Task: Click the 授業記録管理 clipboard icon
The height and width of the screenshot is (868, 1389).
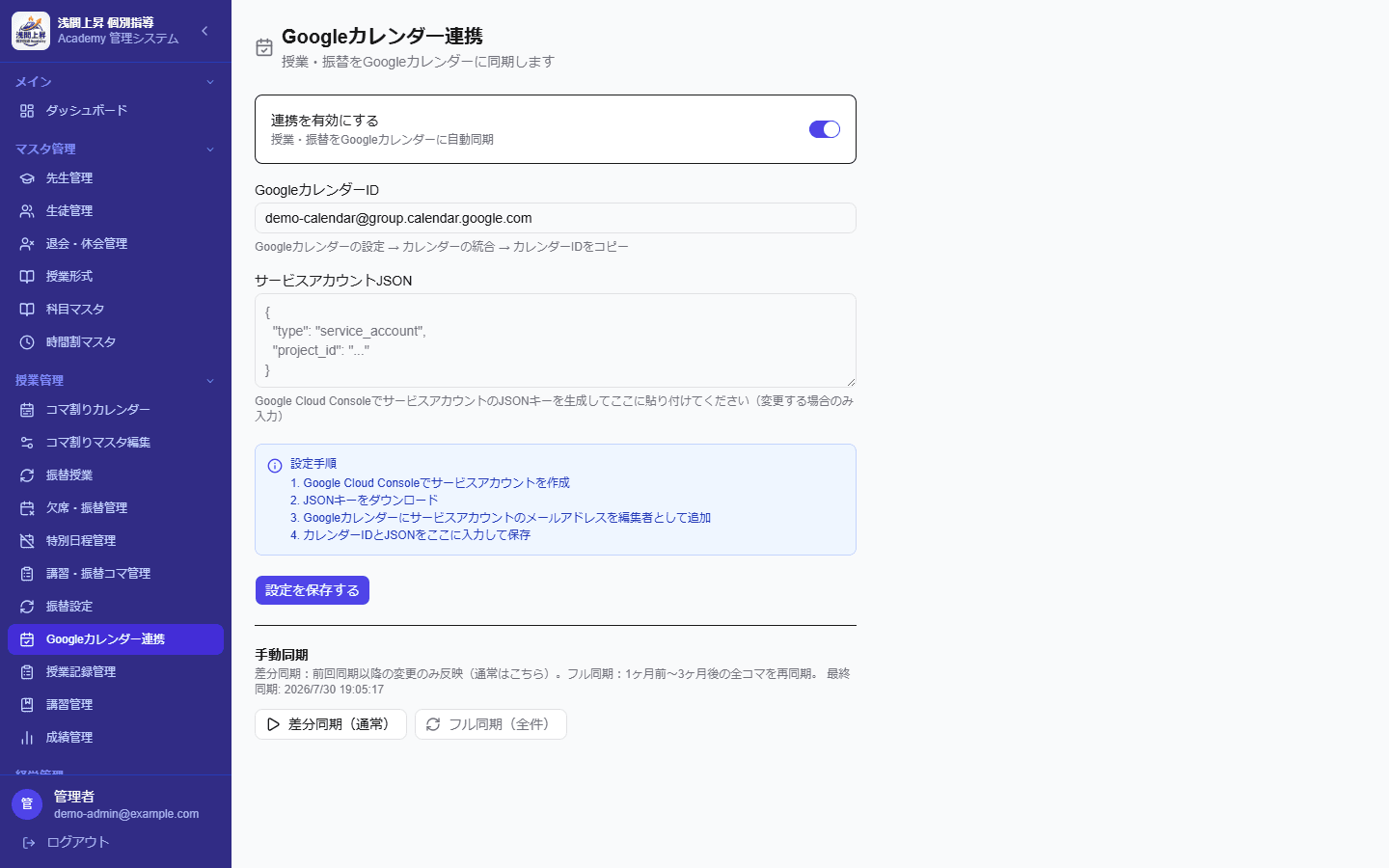Action: (x=27, y=672)
